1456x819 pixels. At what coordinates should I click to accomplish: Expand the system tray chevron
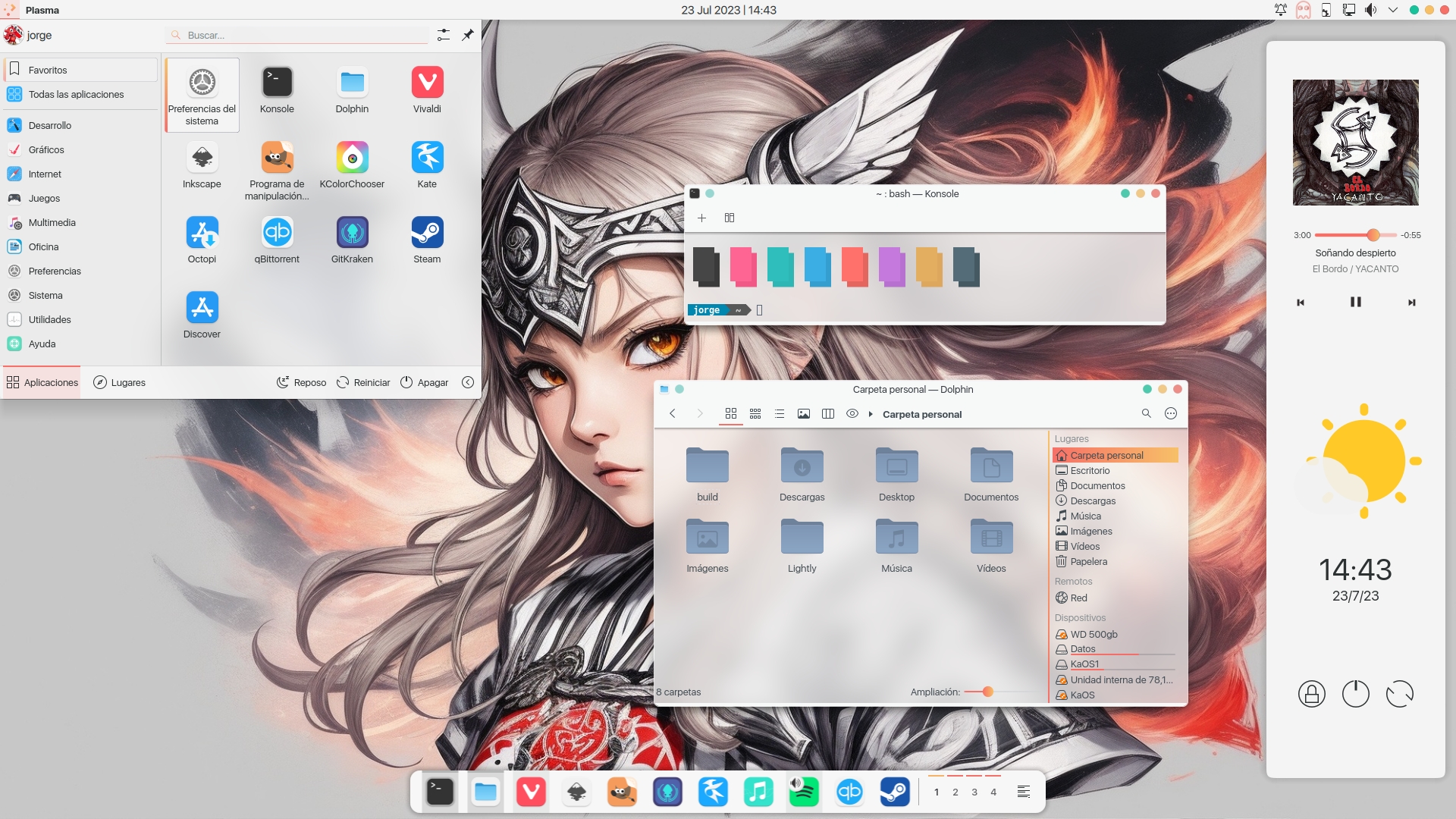[1392, 10]
